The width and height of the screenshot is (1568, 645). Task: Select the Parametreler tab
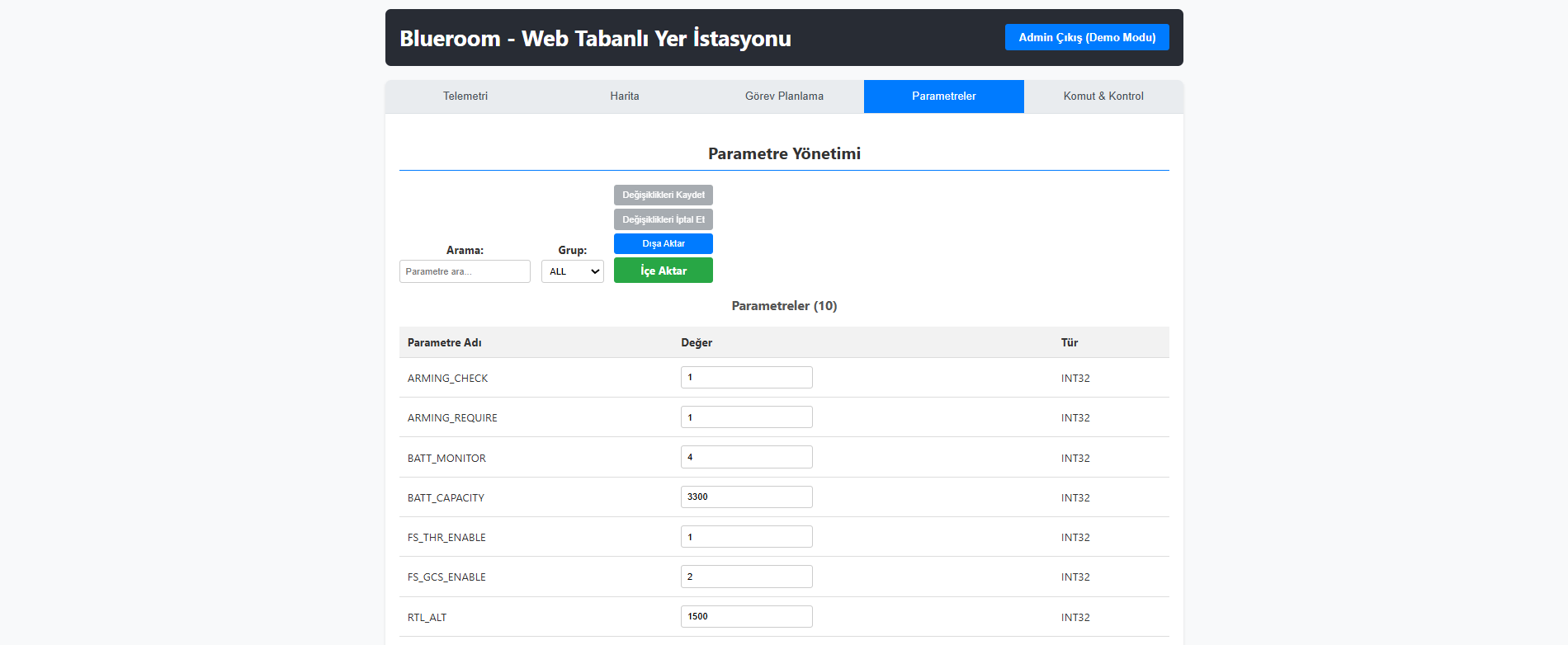click(943, 97)
